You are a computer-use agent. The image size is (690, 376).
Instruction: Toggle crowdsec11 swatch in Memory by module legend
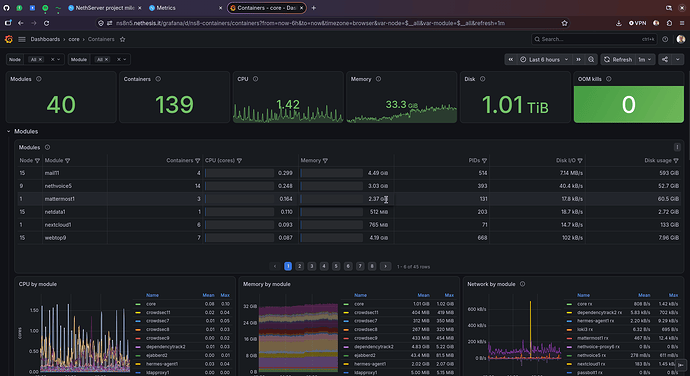(346, 313)
